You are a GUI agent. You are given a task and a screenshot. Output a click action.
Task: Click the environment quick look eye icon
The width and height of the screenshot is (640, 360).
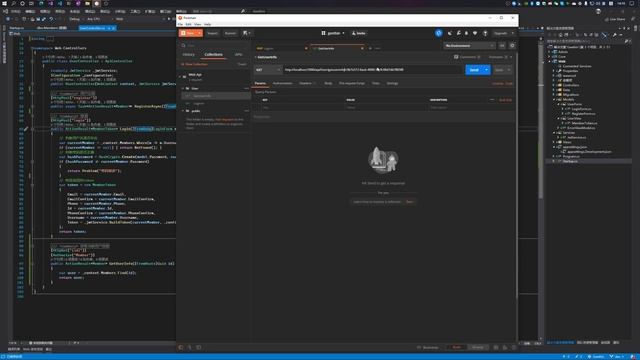click(502, 46)
